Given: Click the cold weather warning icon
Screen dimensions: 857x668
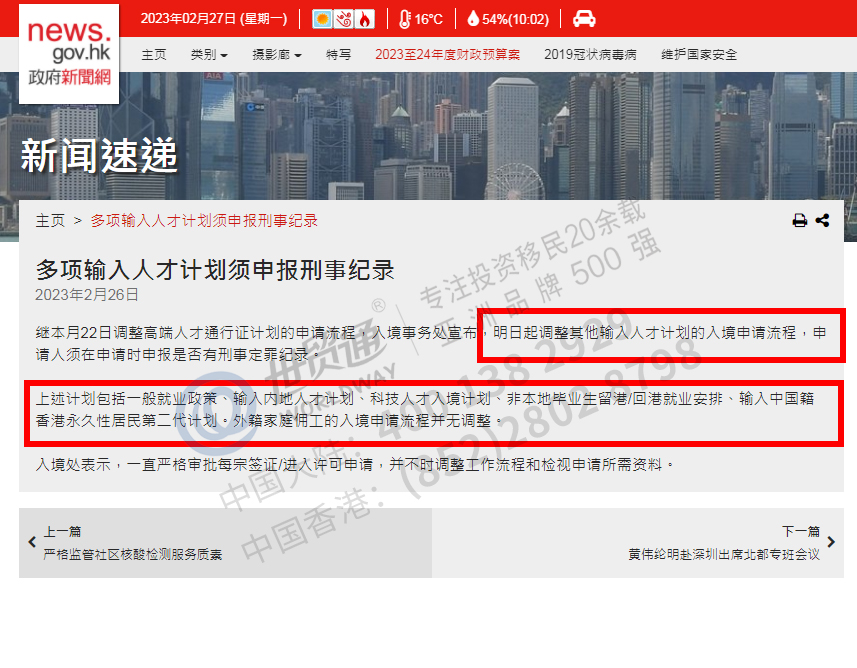Looking at the screenshot, I should point(343,19).
